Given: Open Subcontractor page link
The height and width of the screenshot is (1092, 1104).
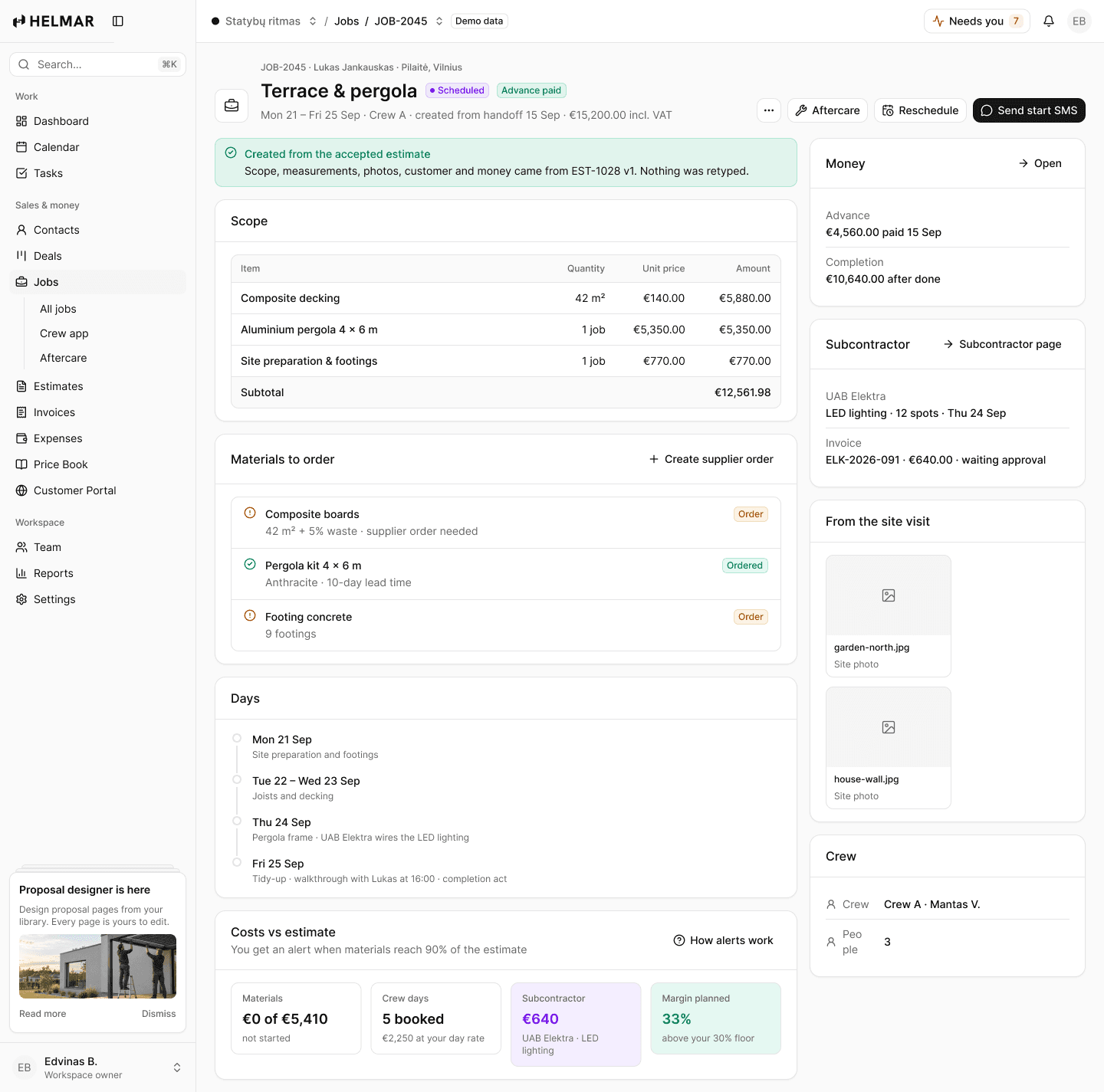Looking at the screenshot, I should (x=1002, y=344).
